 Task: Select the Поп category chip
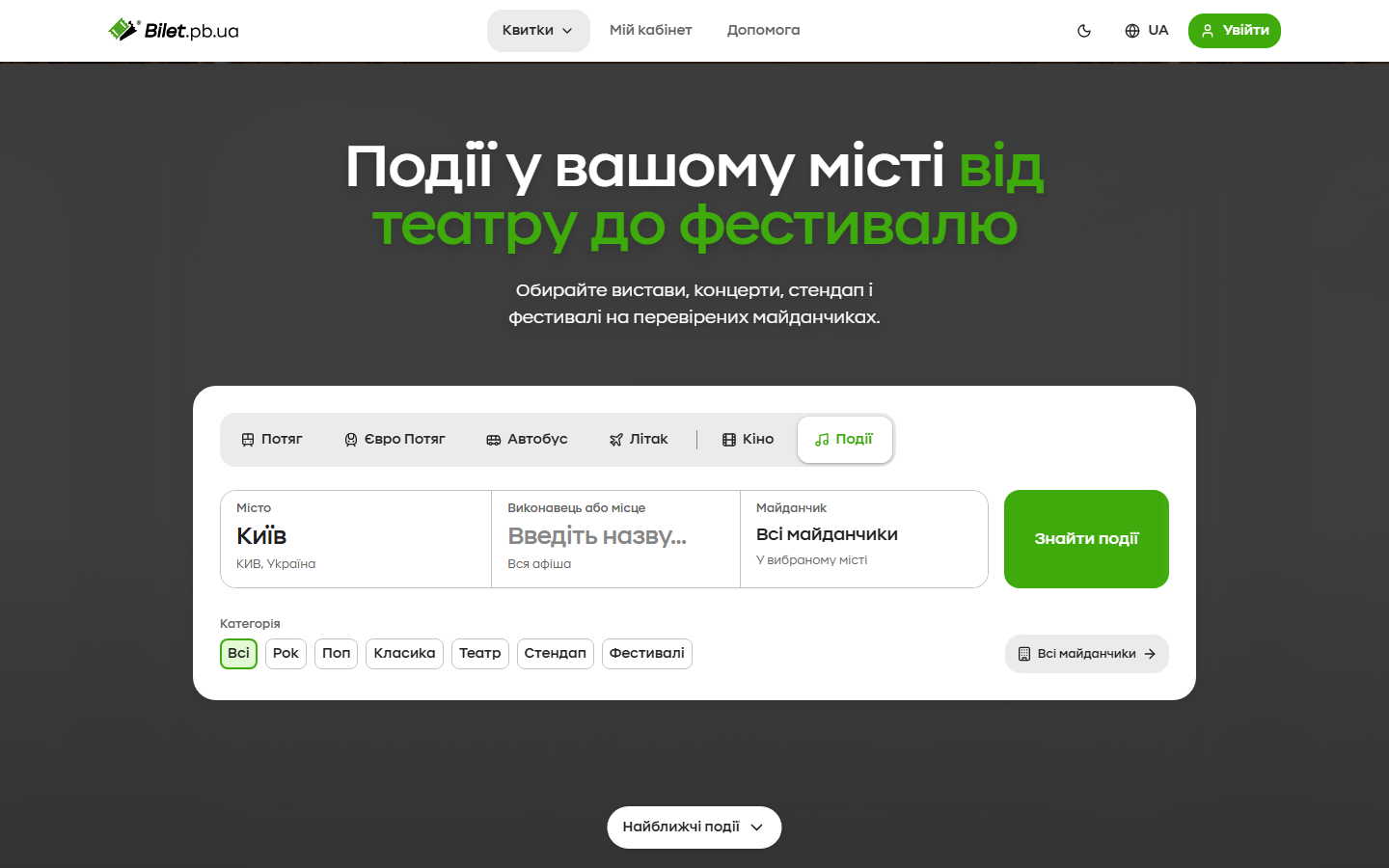pyautogui.click(x=336, y=654)
